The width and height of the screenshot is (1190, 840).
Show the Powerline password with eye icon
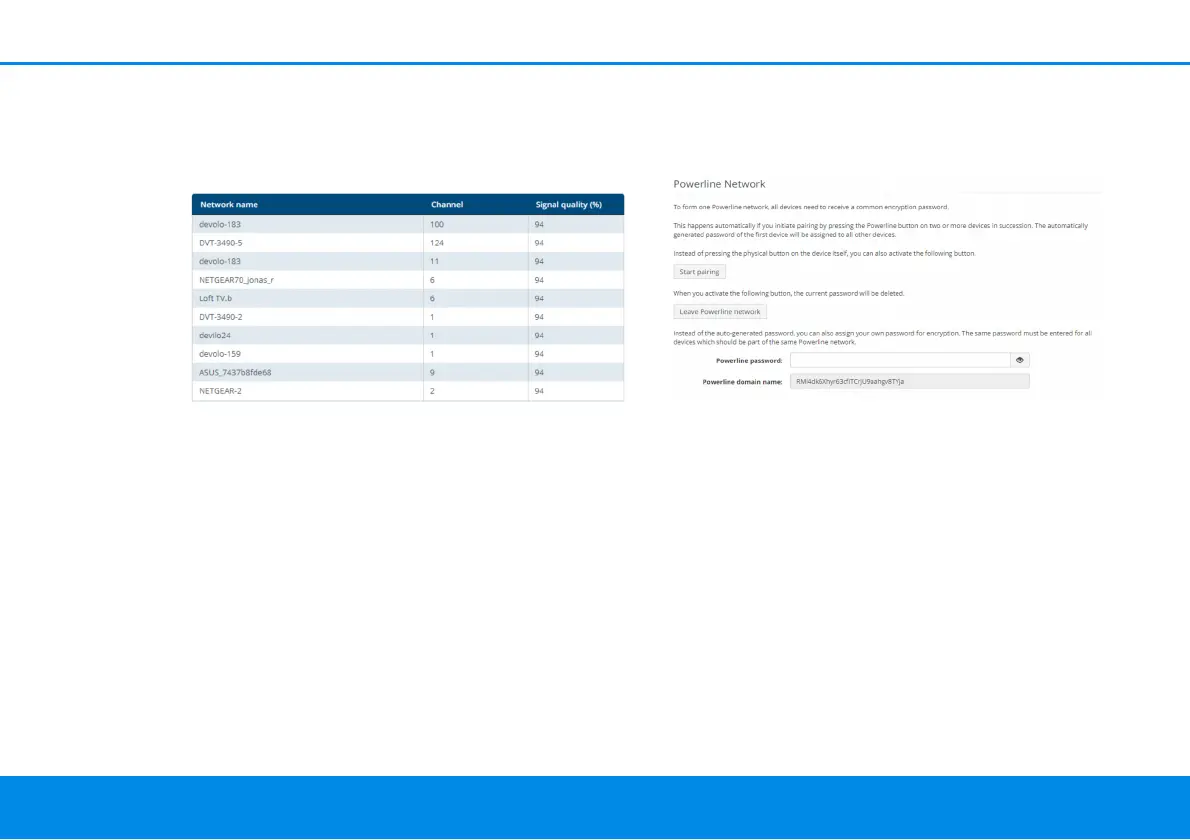click(x=1019, y=360)
